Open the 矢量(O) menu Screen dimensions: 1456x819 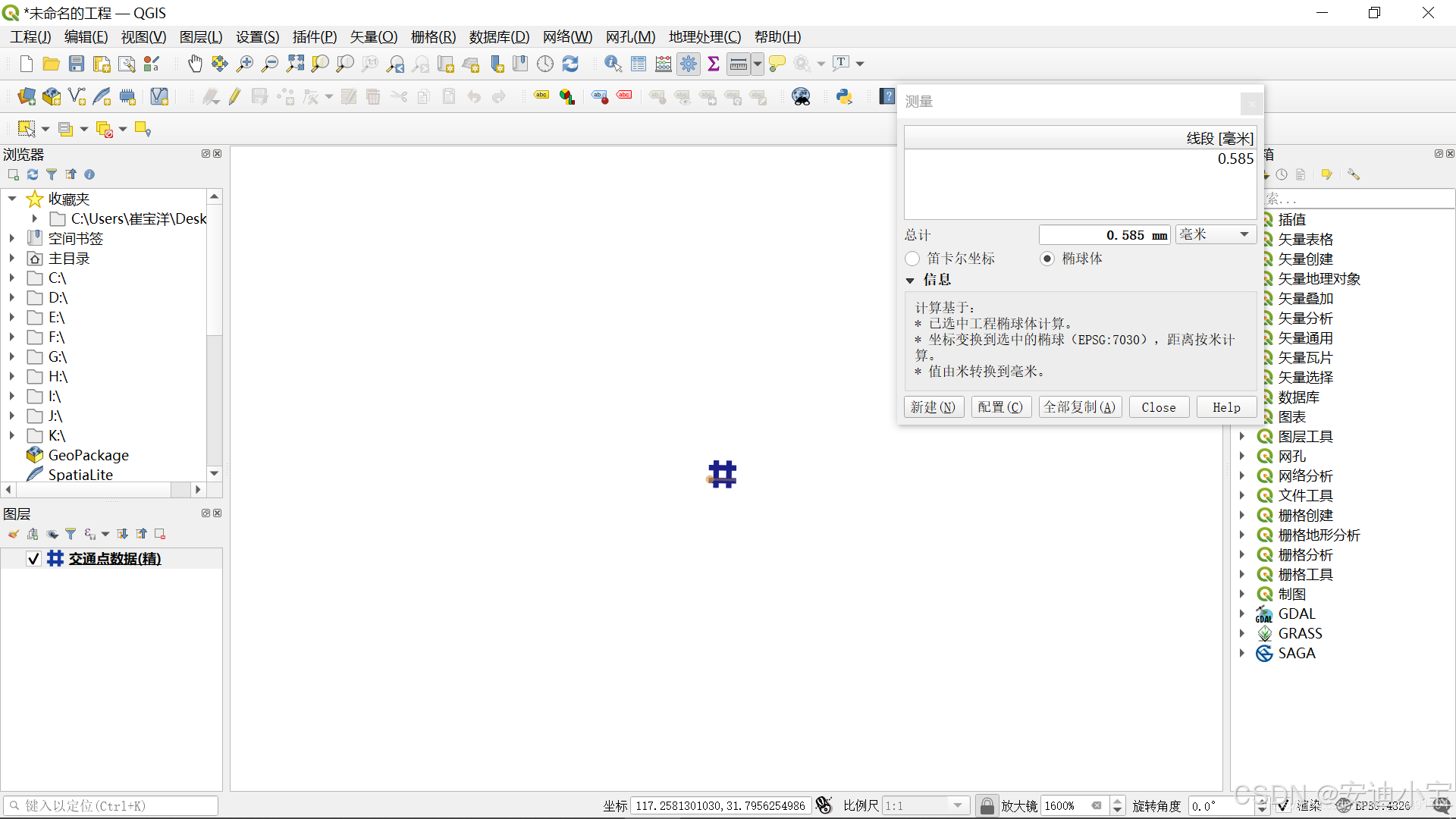pyautogui.click(x=373, y=36)
